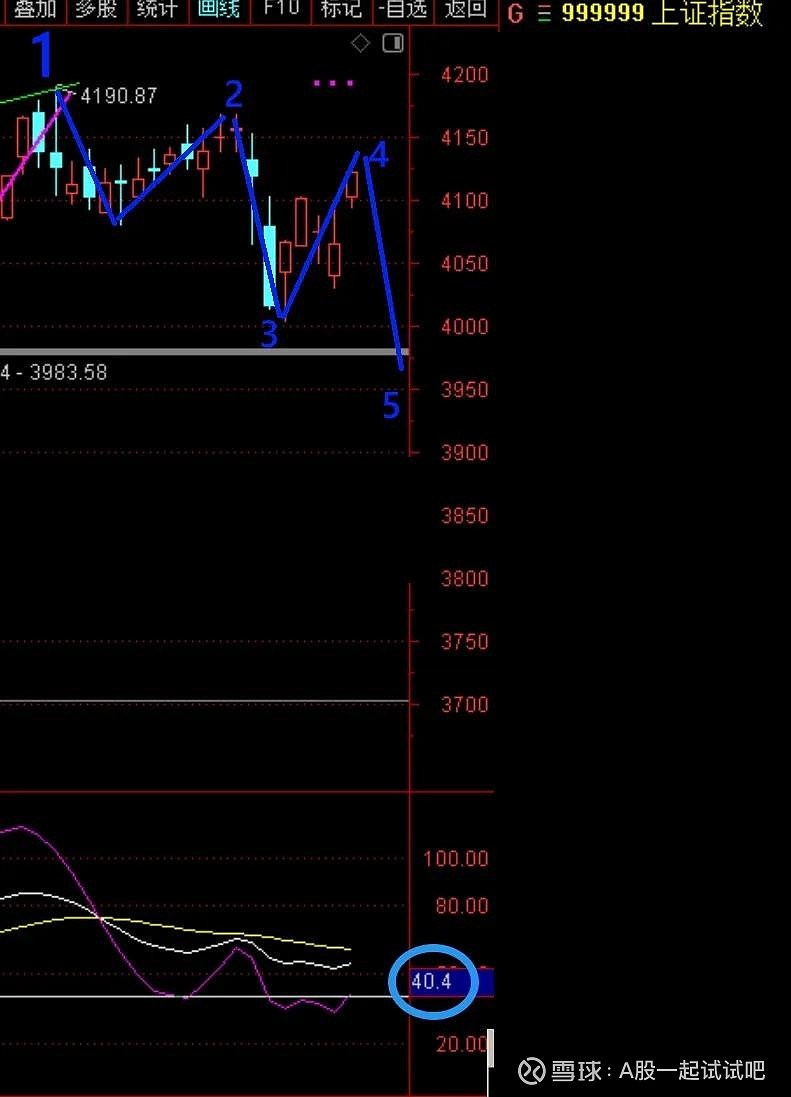Open the 多股 multi-stock view

click(x=97, y=10)
